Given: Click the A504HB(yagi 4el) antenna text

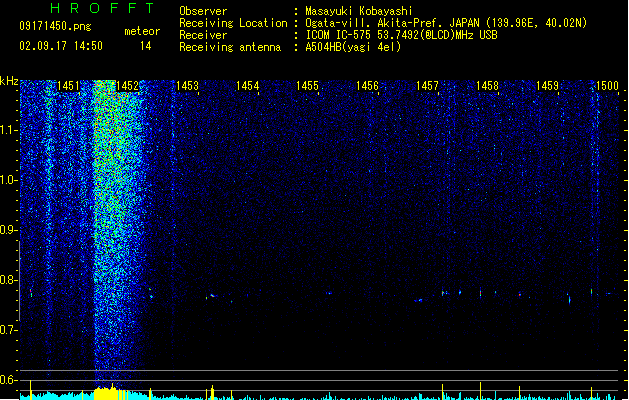Looking at the screenshot, I should [x=353, y=47].
